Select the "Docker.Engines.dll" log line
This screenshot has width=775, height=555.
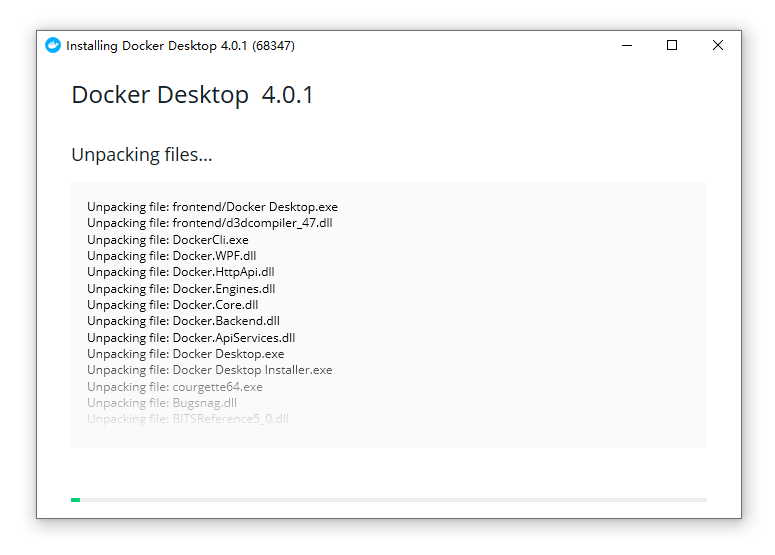[181, 289]
